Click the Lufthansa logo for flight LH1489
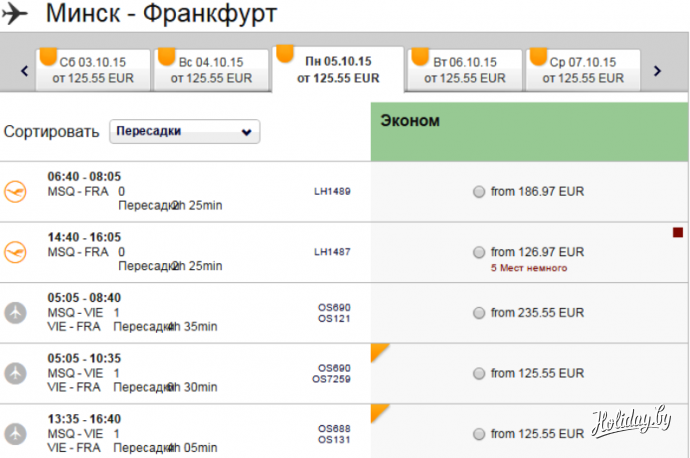This screenshot has width=690, height=458. (15, 191)
